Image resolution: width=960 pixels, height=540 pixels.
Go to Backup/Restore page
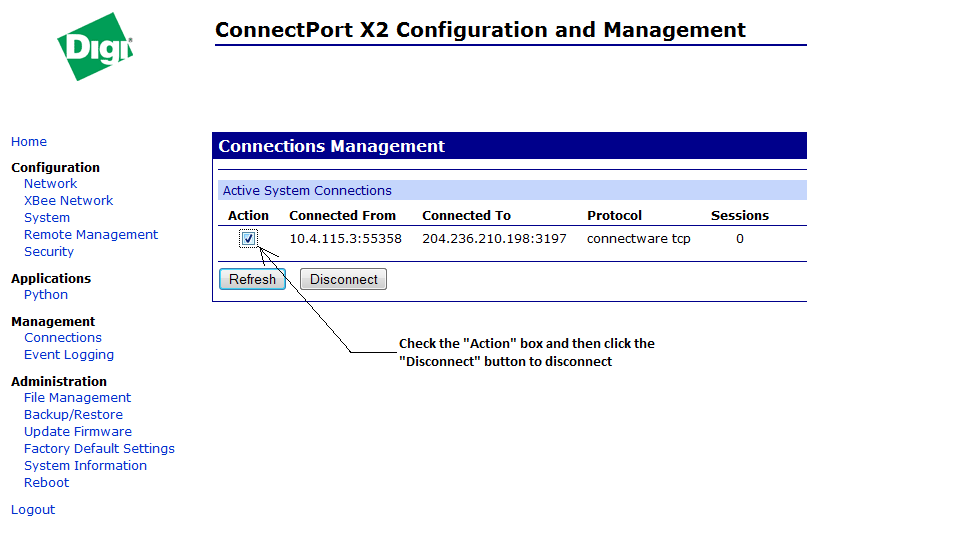tap(73, 415)
